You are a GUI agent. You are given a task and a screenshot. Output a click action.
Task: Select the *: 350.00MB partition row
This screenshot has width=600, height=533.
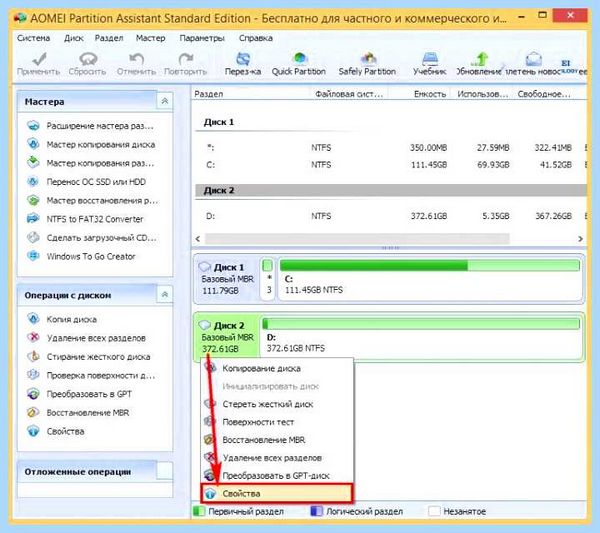click(x=391, y=148)
